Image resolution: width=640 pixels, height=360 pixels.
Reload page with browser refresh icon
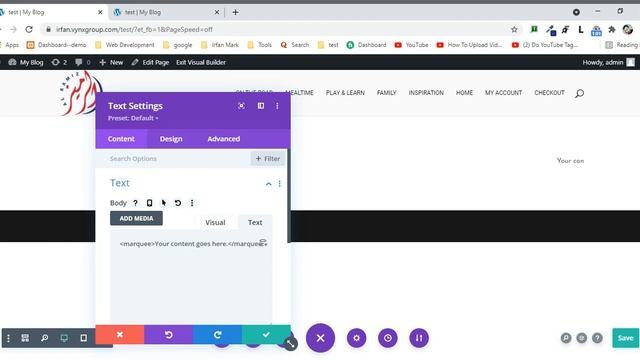click(29, 29)
